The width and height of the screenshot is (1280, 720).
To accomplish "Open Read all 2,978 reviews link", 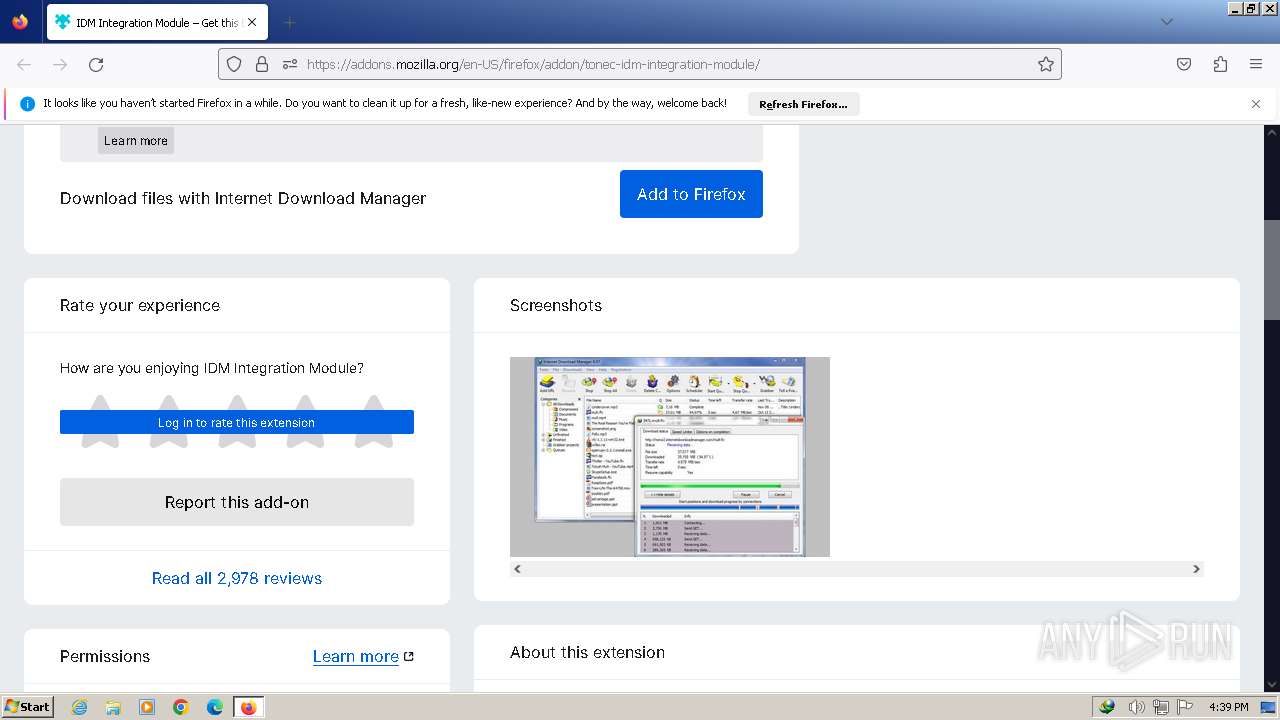I will tap(237, 578).
